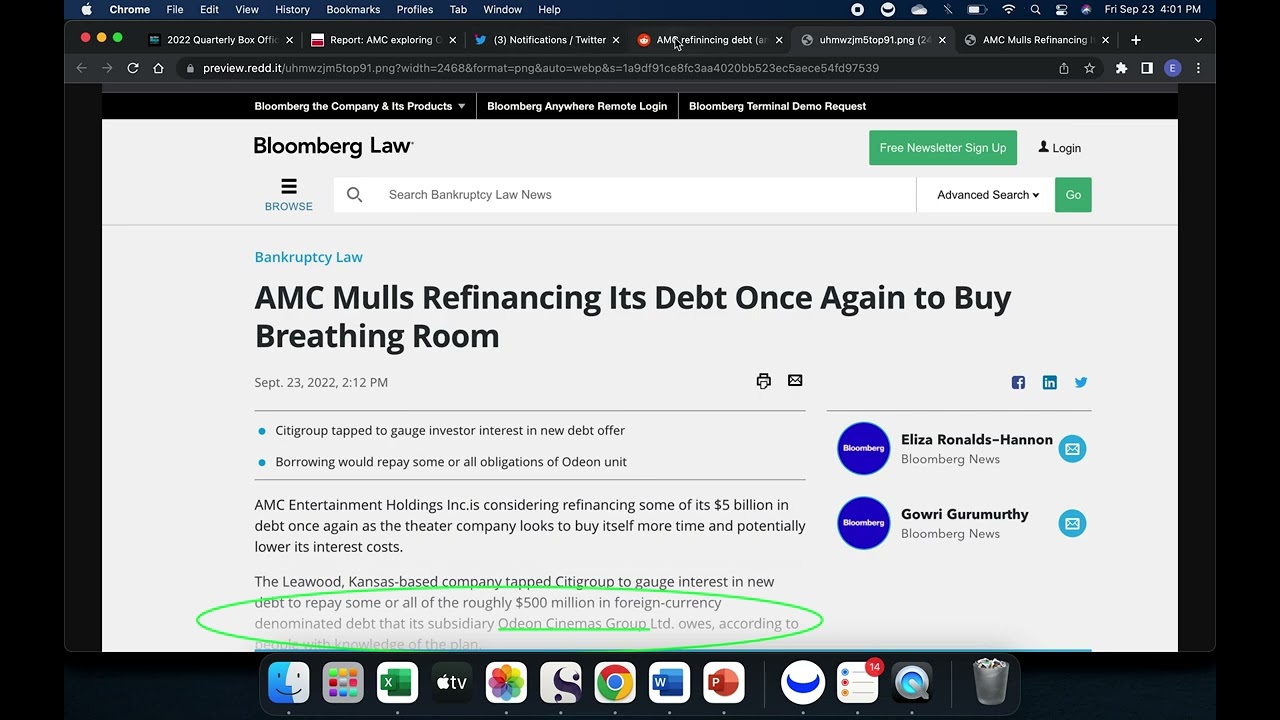The height and width of the screenshot is (720, 1280).
Task: Click the green Go button
Action: click(x=1073, y=195)
